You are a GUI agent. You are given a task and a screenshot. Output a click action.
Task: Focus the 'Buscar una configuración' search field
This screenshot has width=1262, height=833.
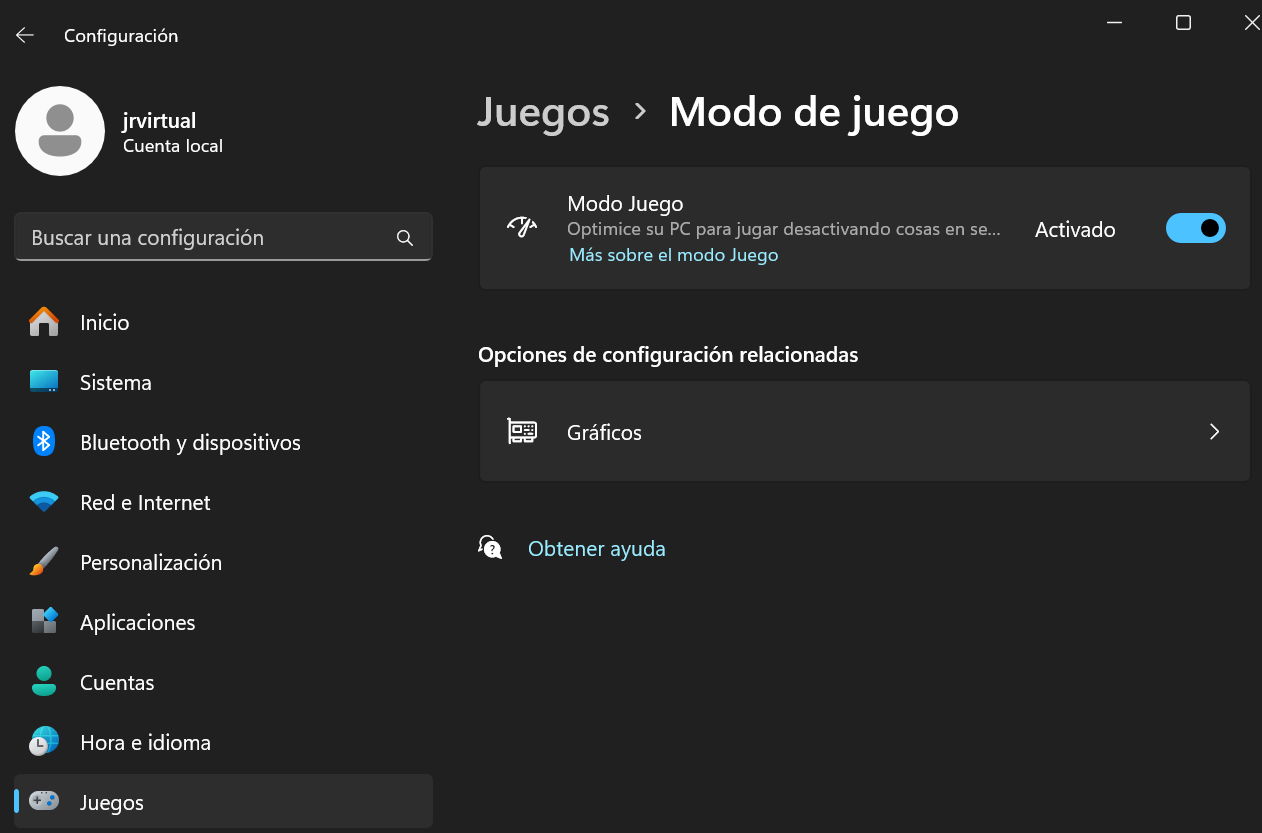[x=210, y=238]
